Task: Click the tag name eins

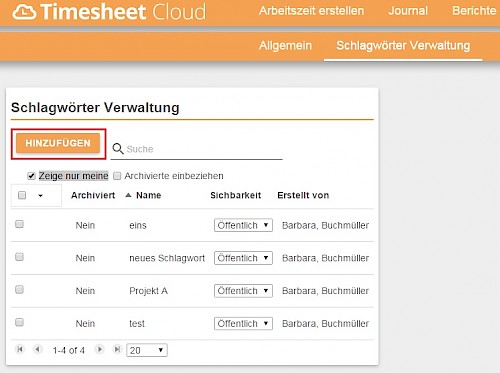Action: coord(138,225)
